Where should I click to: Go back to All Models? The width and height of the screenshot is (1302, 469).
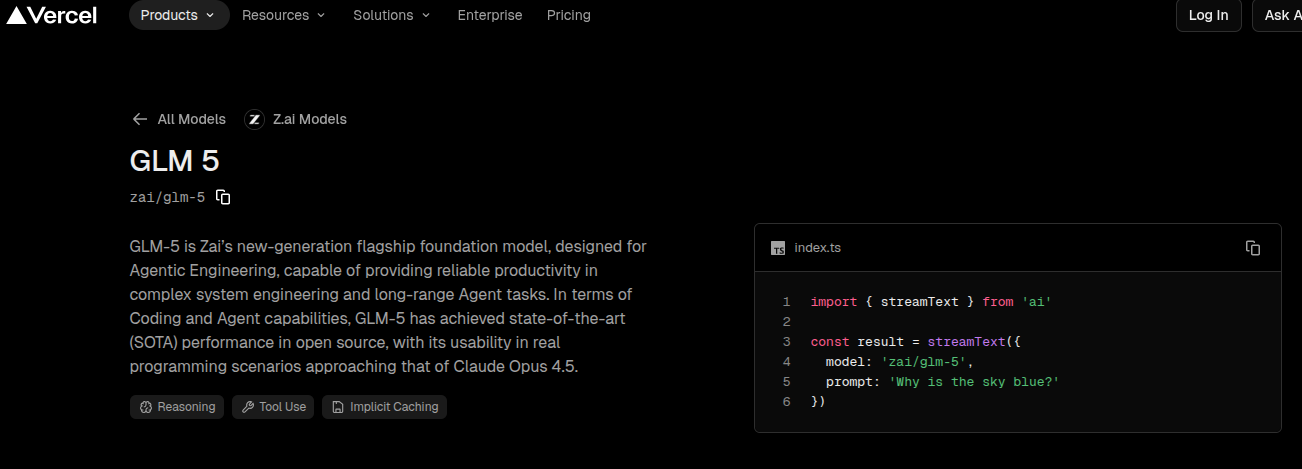(x=191, y=119)
